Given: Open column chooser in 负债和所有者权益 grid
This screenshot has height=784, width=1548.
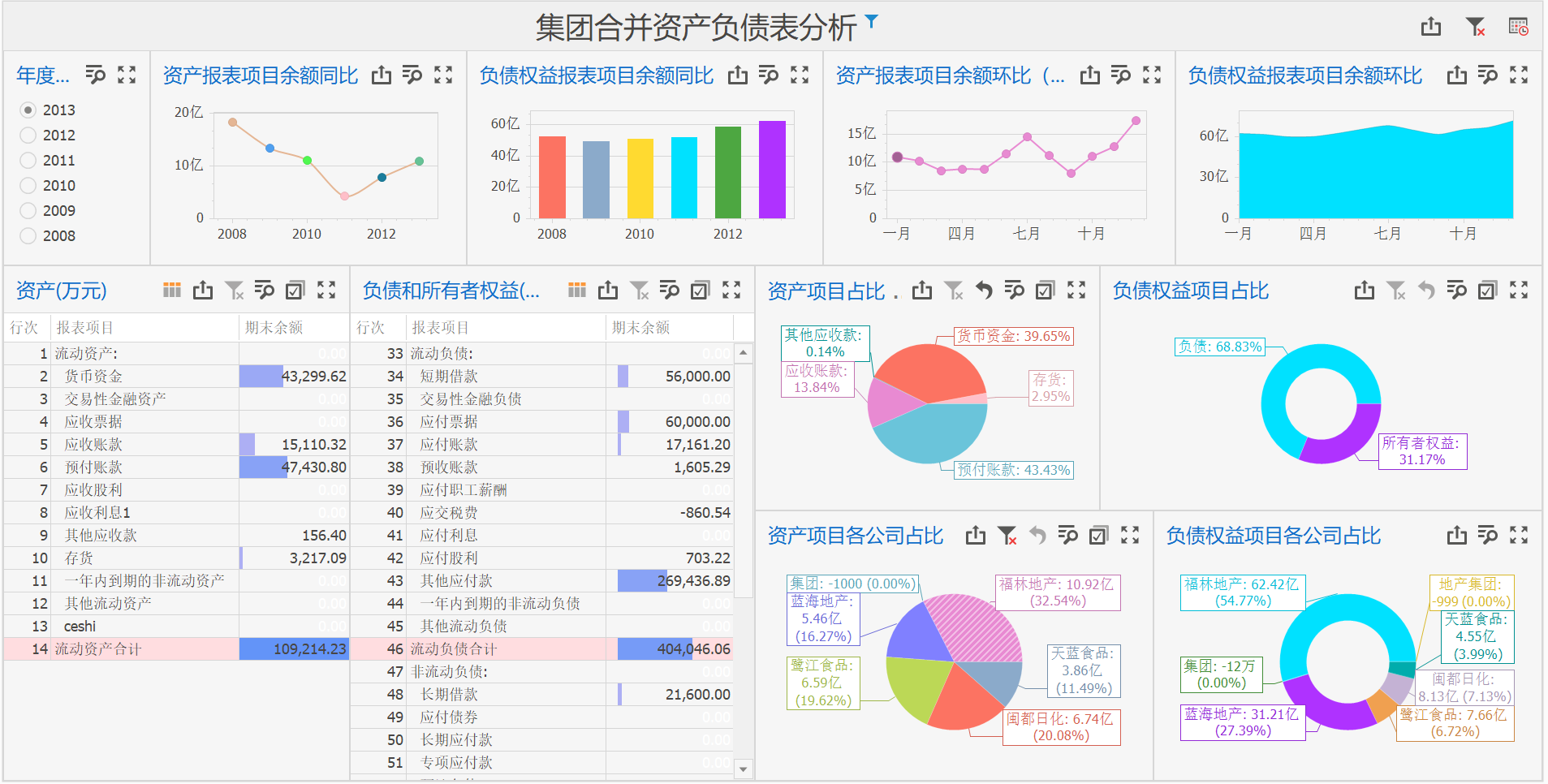Looking at the screenshot, I should point(577,290).
